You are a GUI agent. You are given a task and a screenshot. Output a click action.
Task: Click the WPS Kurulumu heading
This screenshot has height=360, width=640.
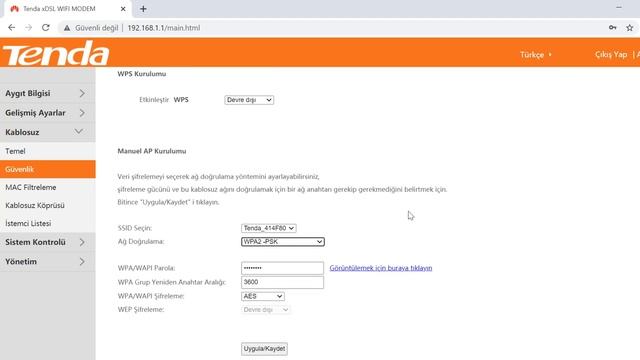pyautogui.click(x=142, y=74)
